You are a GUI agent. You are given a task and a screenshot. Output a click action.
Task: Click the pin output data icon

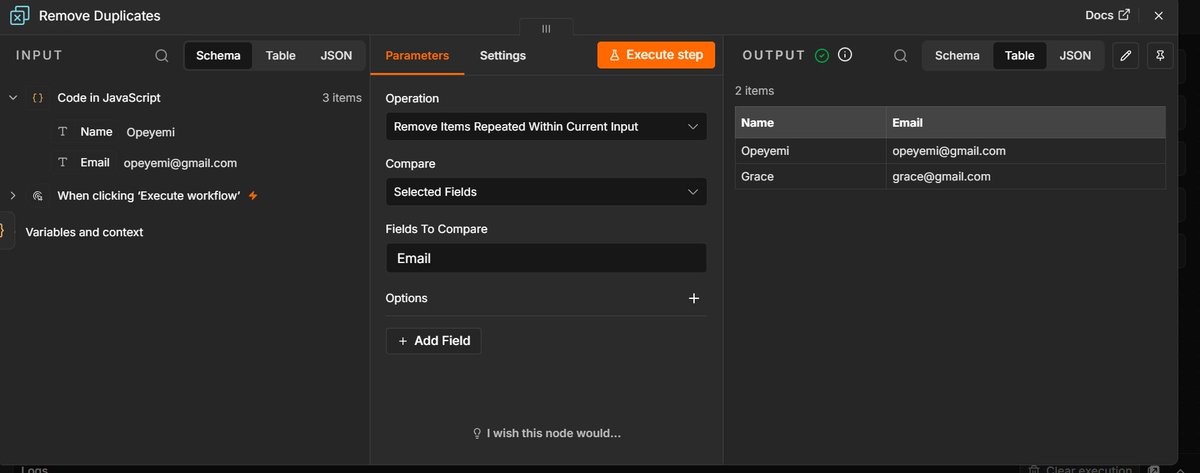(1159, 56)
